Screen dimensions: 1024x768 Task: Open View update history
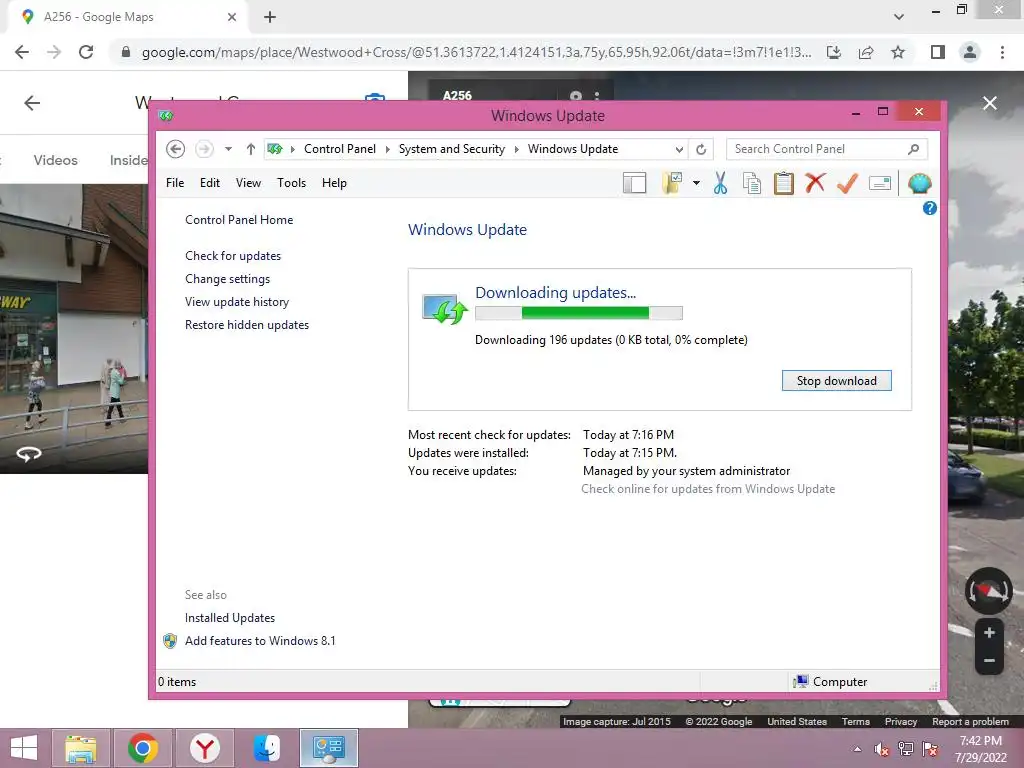coord(237,302)
